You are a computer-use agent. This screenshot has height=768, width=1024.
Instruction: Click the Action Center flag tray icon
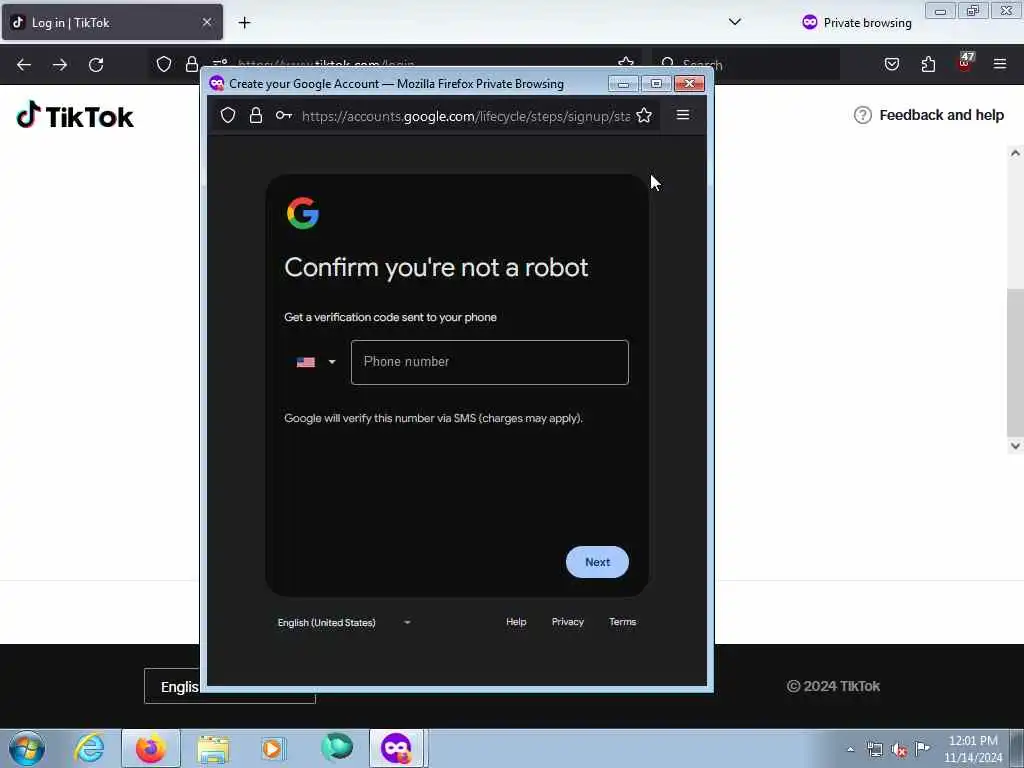click(x=923, y=748)
